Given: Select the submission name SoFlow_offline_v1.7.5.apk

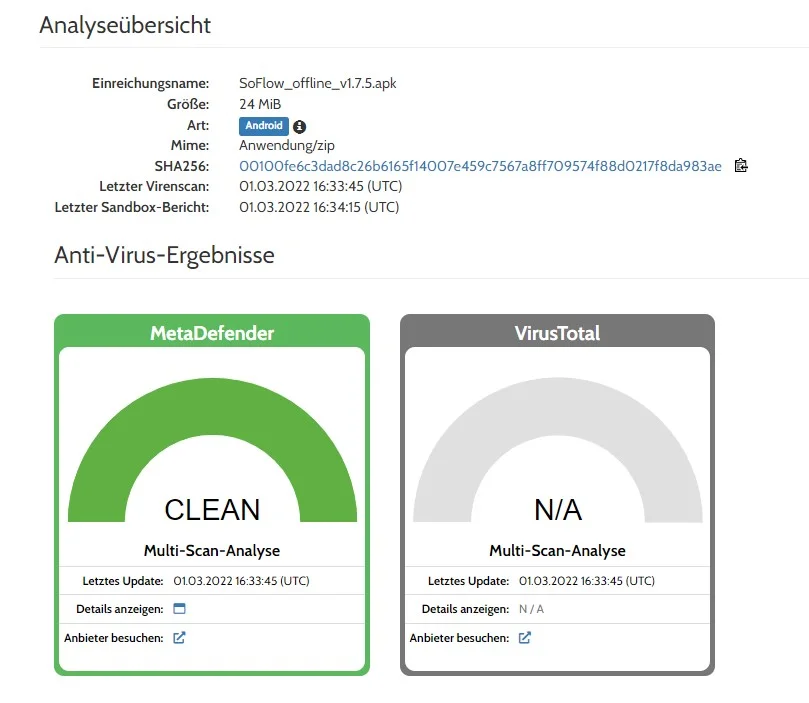Looking at the screenshot, I should (x=318, y=84).
